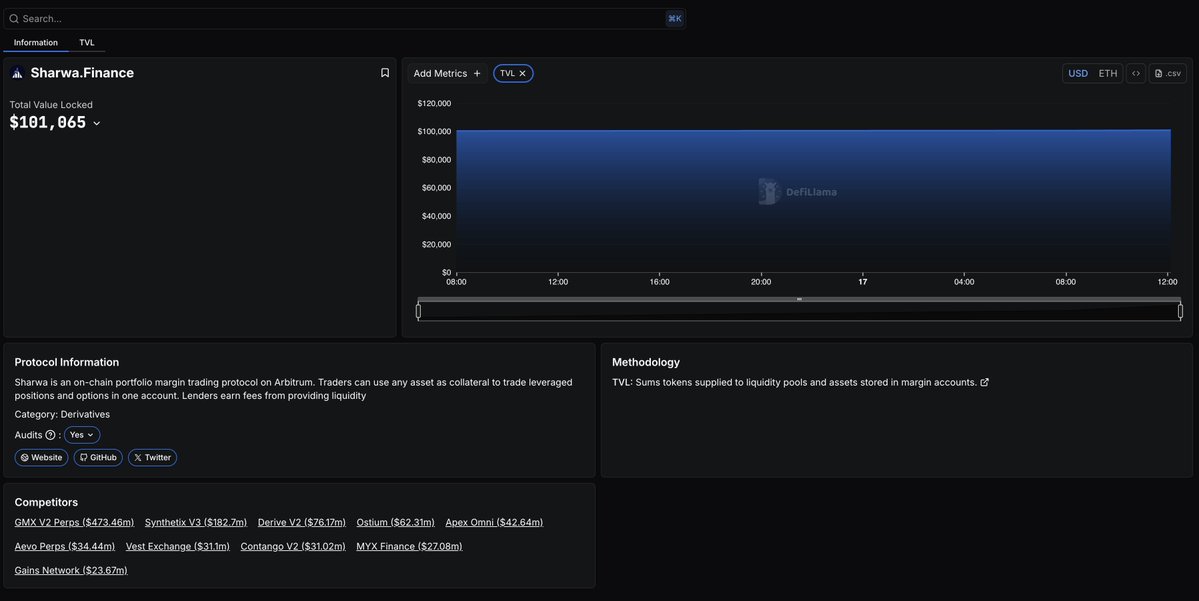Open the protocol Website link
The height and width of the screenshot is (601, 1199).
pyautogui.click(x=41, y=457)
